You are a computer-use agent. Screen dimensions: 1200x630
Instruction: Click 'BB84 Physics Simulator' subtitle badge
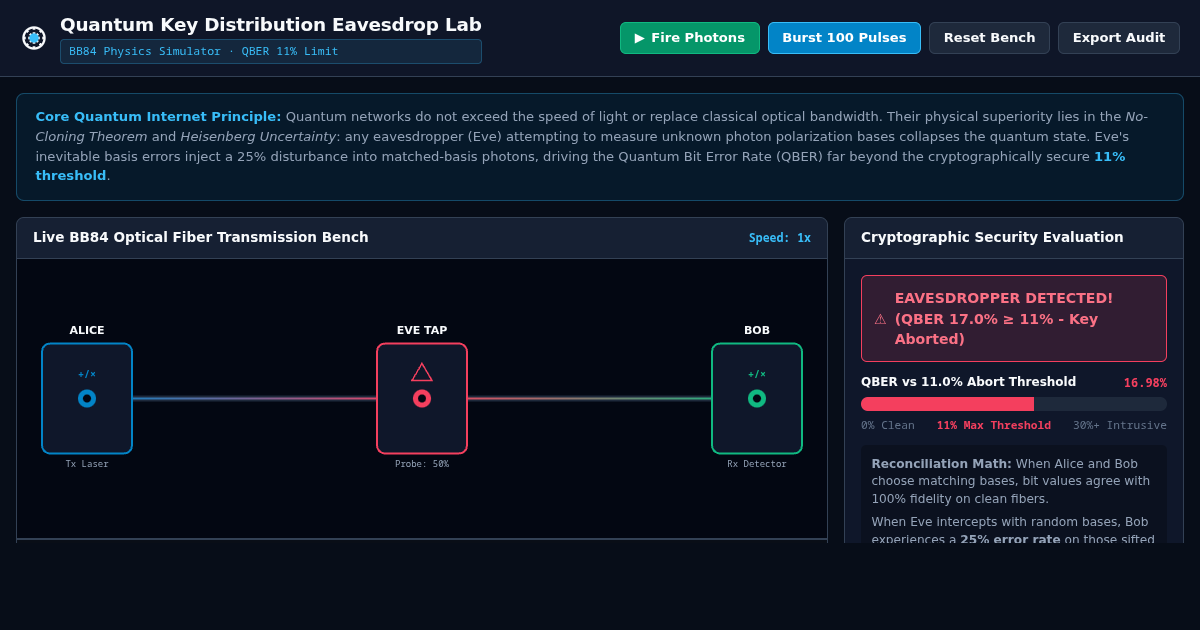[271, 51]
